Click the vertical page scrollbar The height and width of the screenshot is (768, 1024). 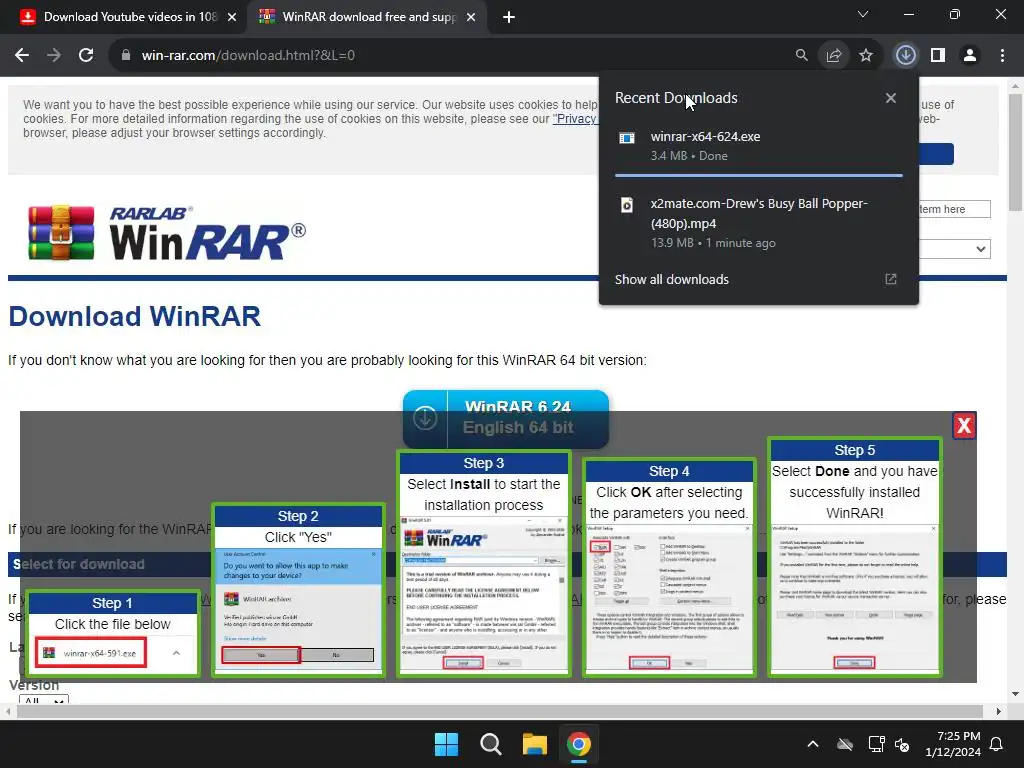pos(1015,152)
